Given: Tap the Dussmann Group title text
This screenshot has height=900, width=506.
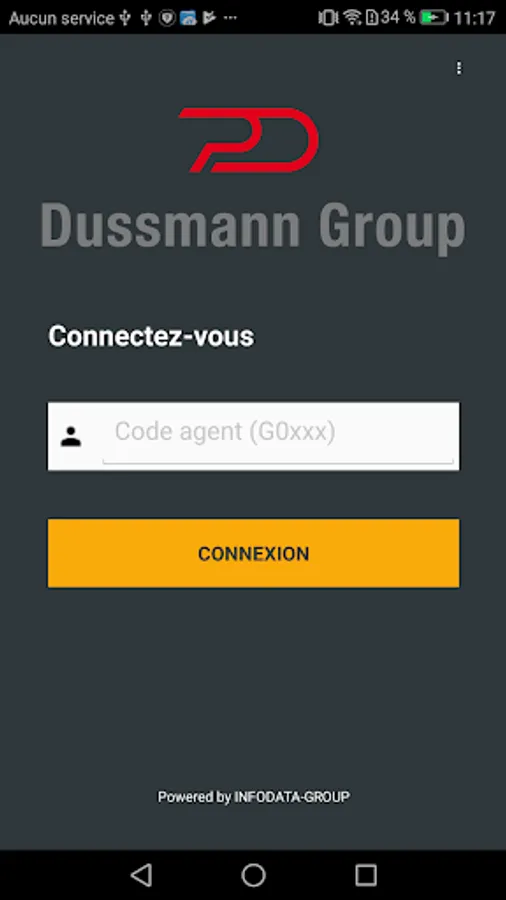Looking at the screenshot, I should click(x=253, y=228).
